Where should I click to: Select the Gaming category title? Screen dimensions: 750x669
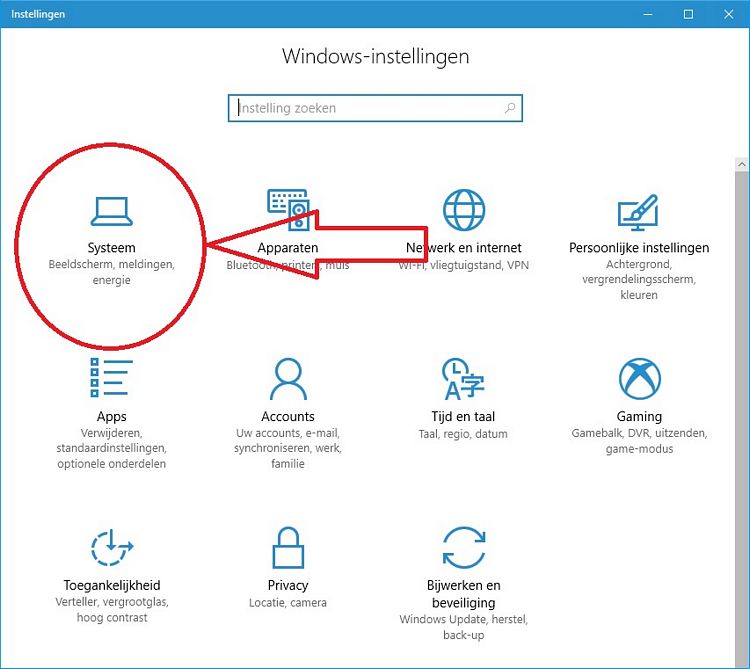click(639, 417)
